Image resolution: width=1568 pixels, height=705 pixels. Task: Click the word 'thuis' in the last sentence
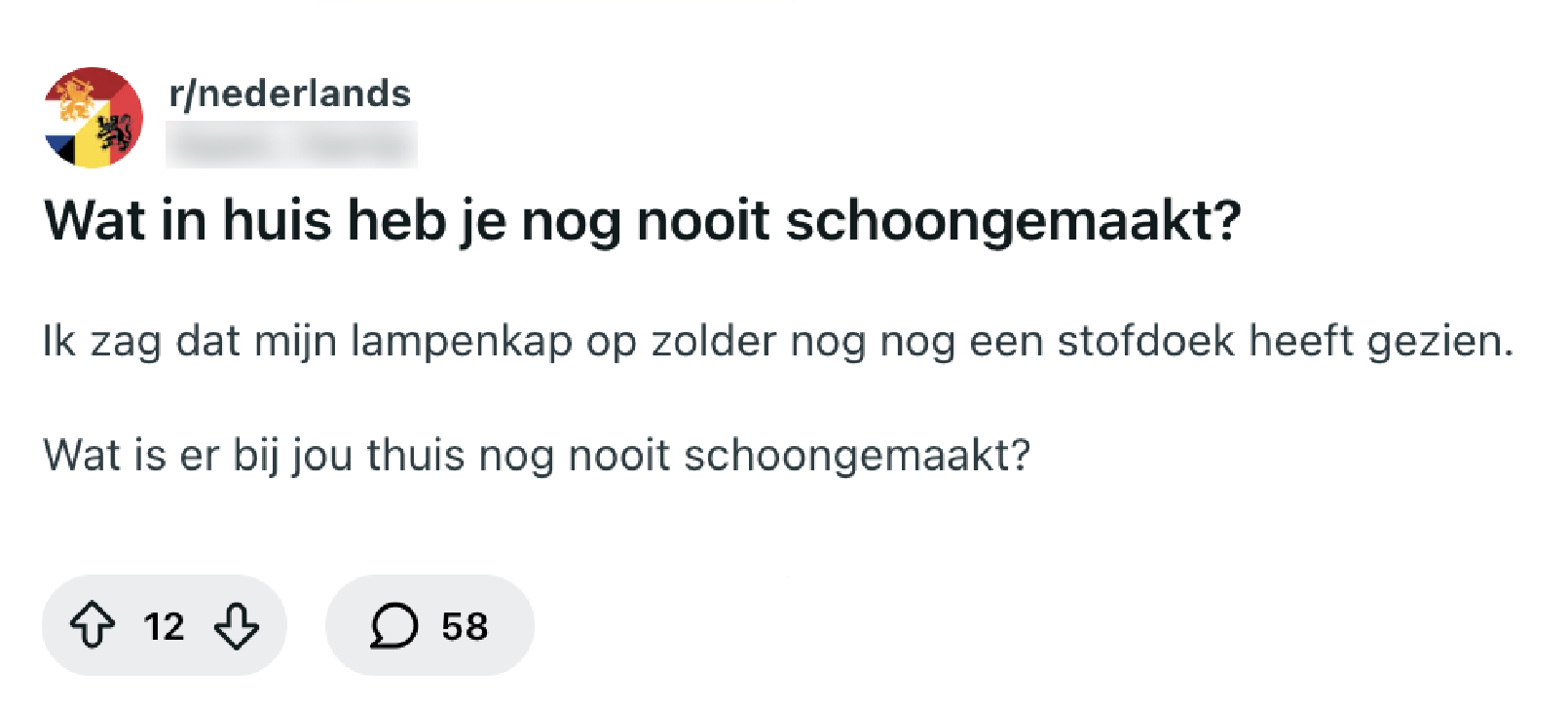coord(415,455)
